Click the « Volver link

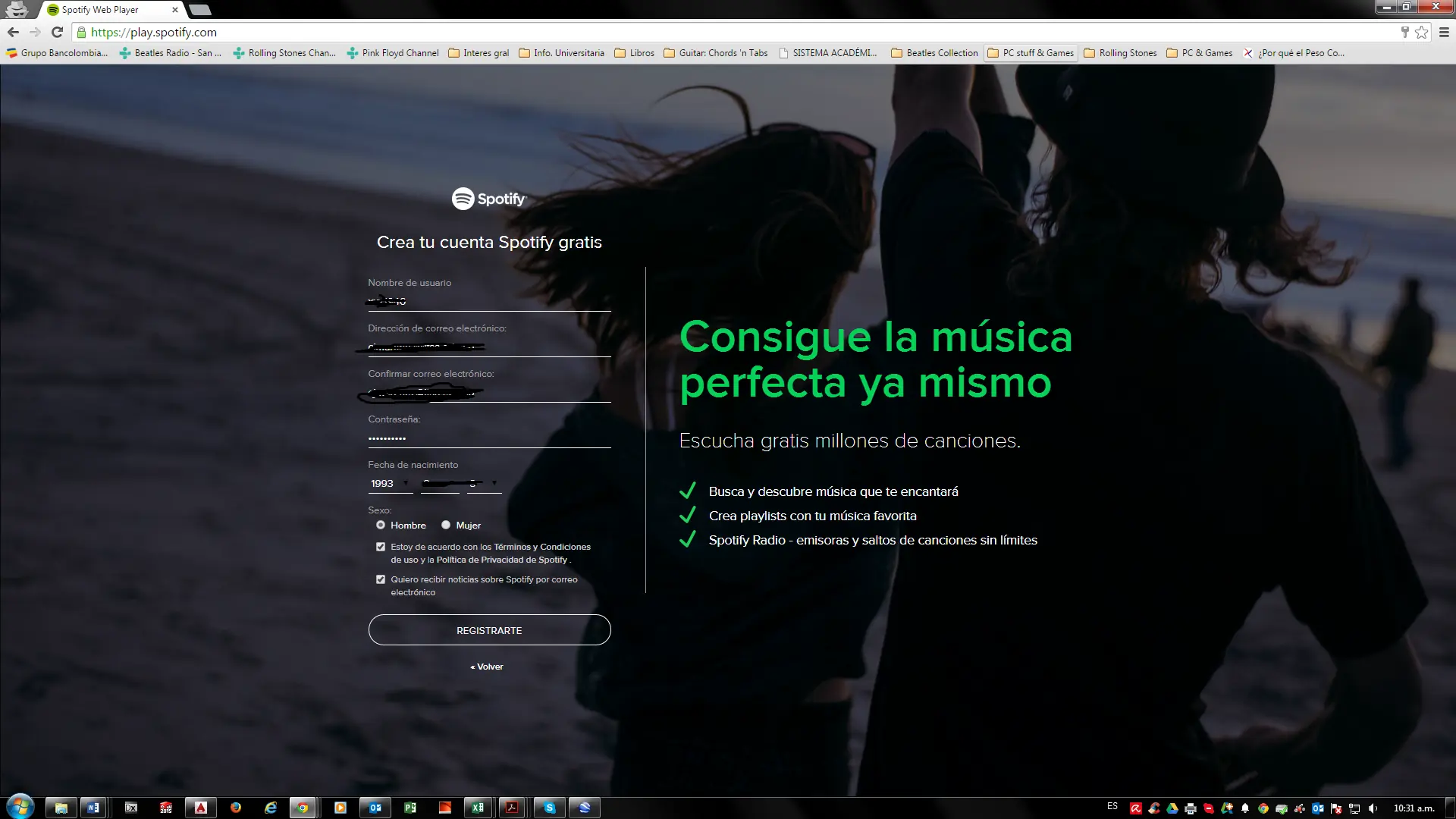pyautogui.click(x=487, y=667)
